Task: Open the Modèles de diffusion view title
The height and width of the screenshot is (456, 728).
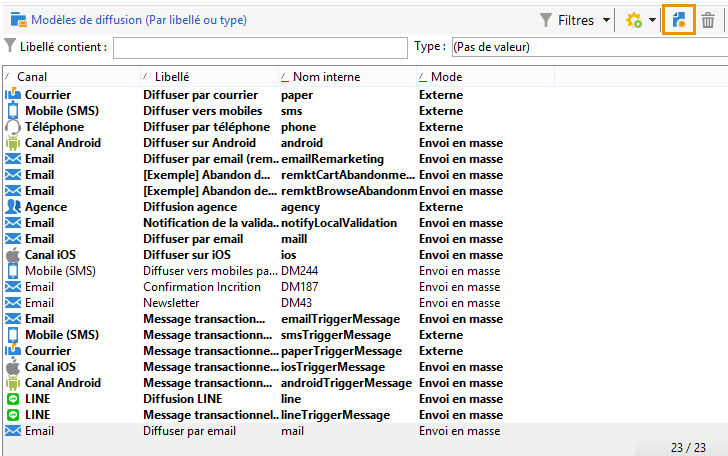Action: (139, 20)
